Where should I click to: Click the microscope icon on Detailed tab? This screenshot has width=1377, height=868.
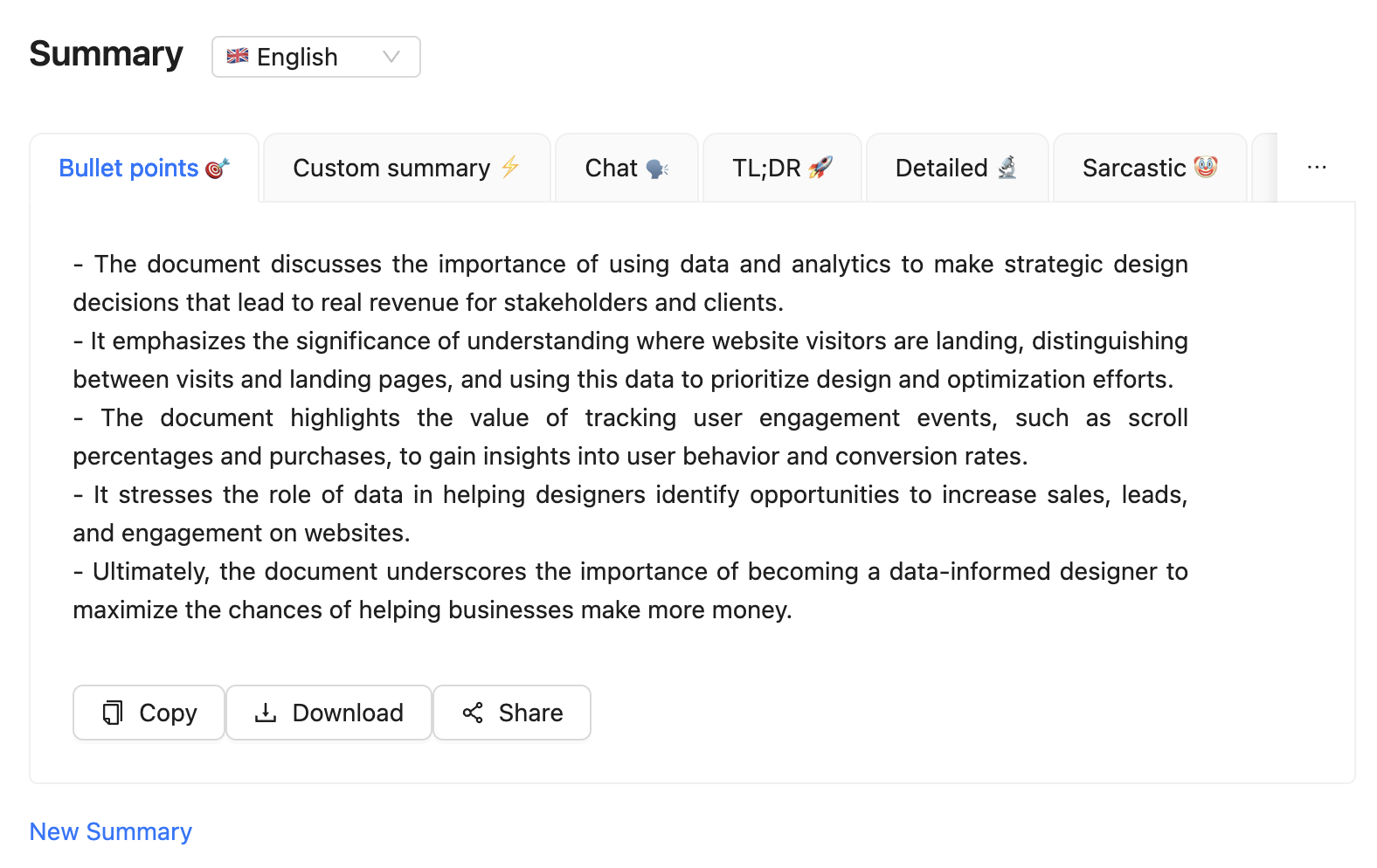pos(1007,167)
